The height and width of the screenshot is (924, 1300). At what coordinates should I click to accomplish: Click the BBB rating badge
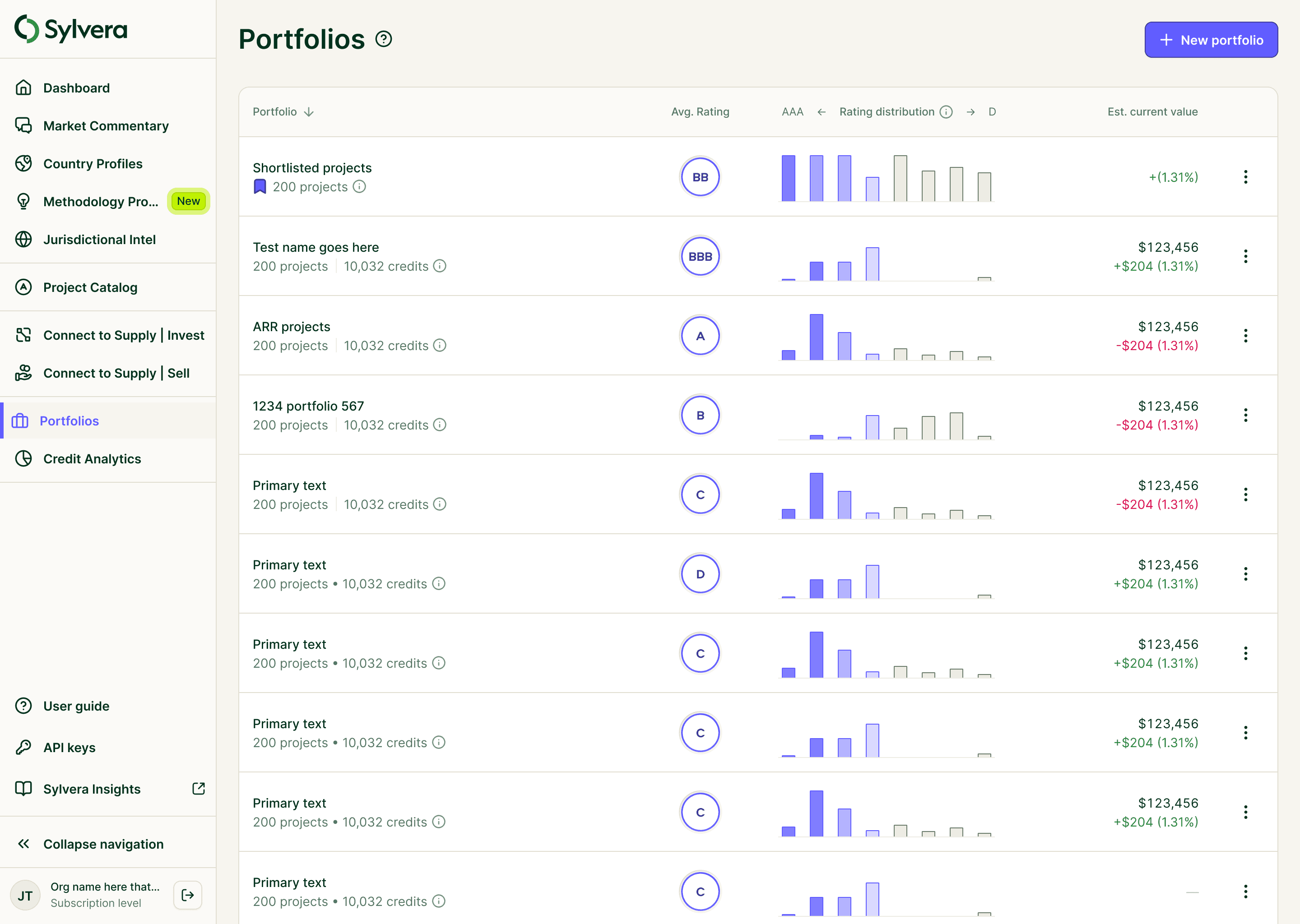[x=700, y=257]
